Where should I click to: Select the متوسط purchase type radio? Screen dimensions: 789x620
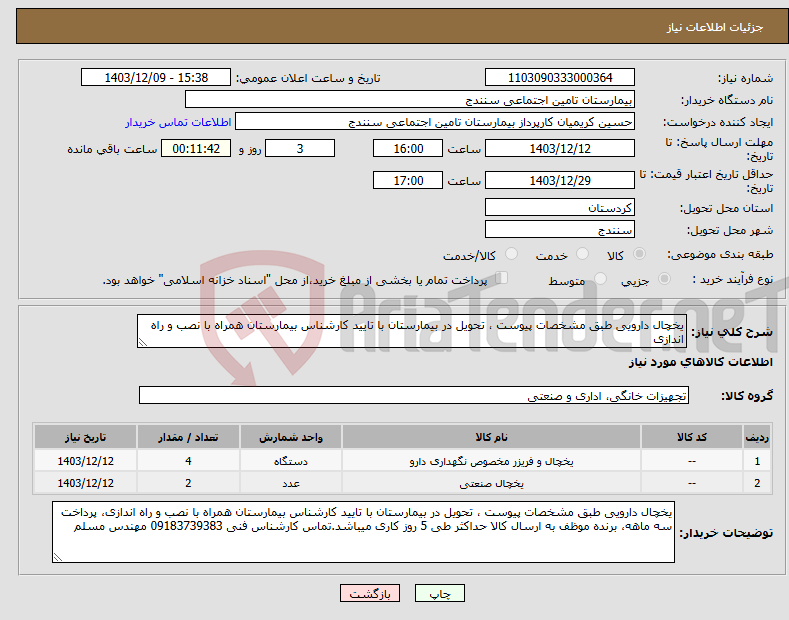click(600, 278)
